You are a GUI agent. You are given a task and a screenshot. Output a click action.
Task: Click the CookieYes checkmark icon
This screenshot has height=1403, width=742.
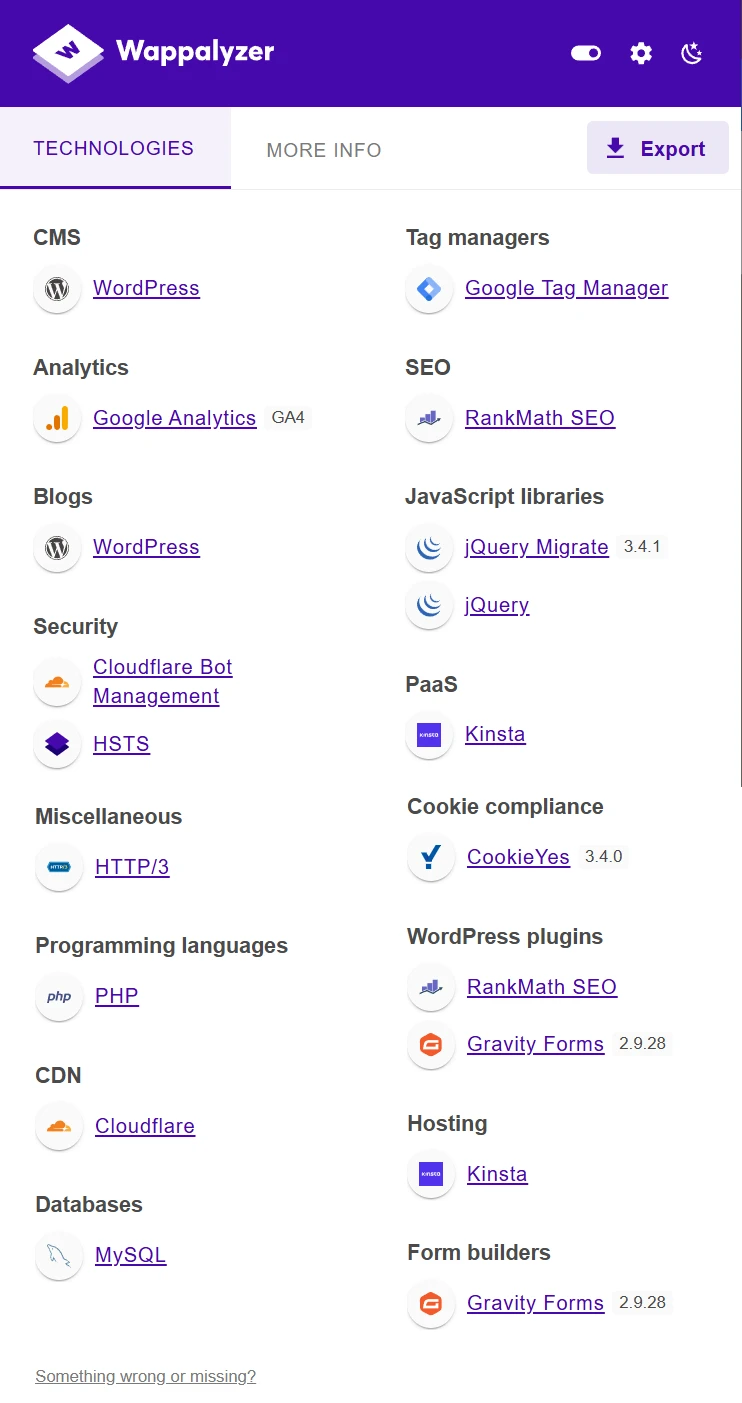coord(431,857)
